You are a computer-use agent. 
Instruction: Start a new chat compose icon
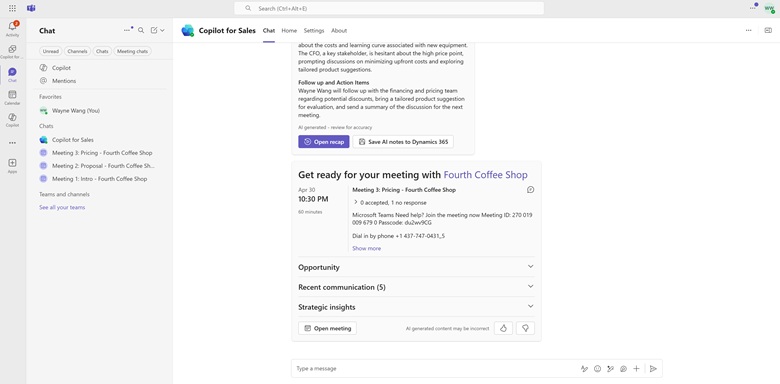154,30
